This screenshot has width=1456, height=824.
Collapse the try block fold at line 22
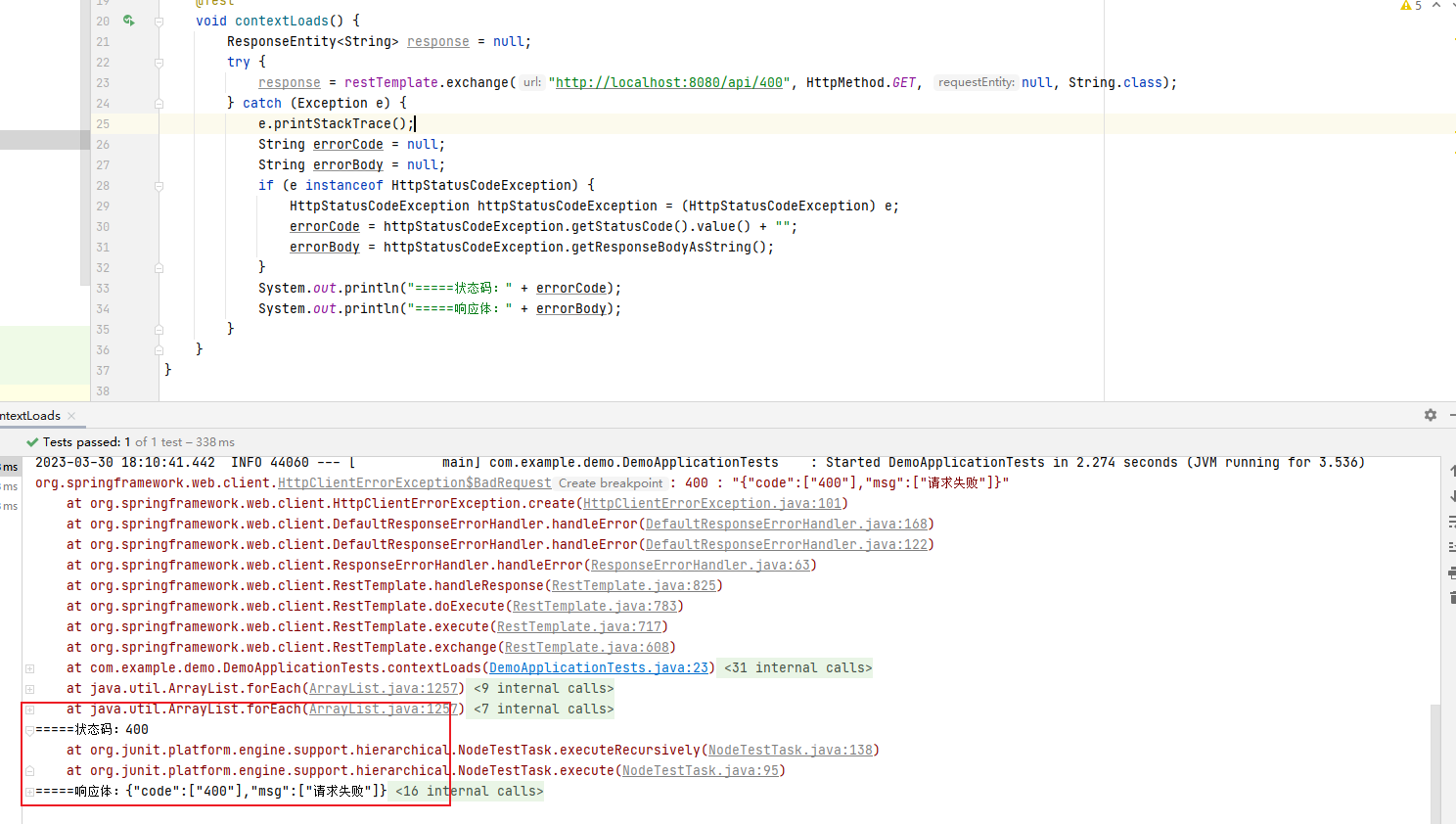point(159,62)
